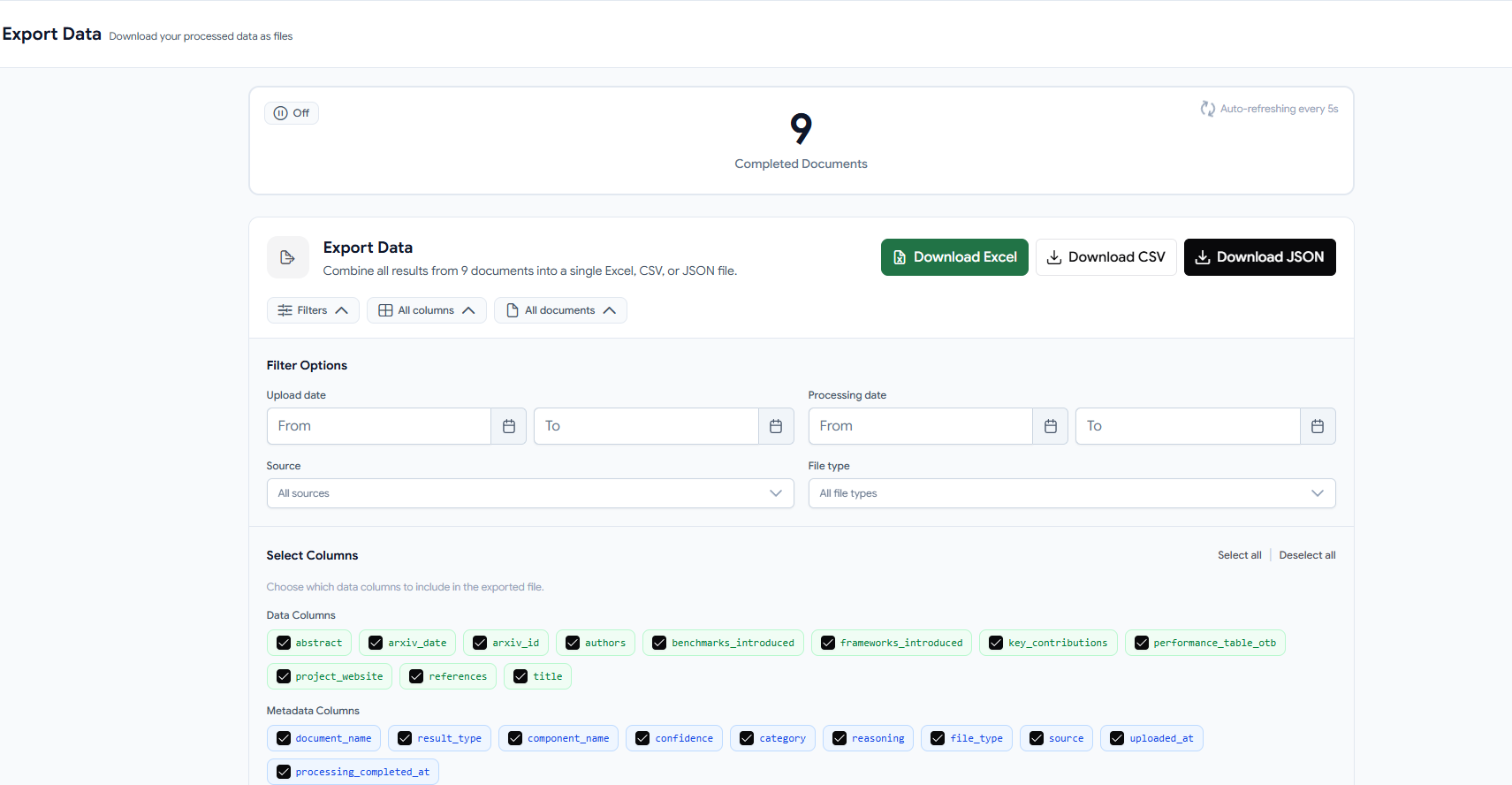
Task: Uncheck the project_website column
Action: coord(284,676)
